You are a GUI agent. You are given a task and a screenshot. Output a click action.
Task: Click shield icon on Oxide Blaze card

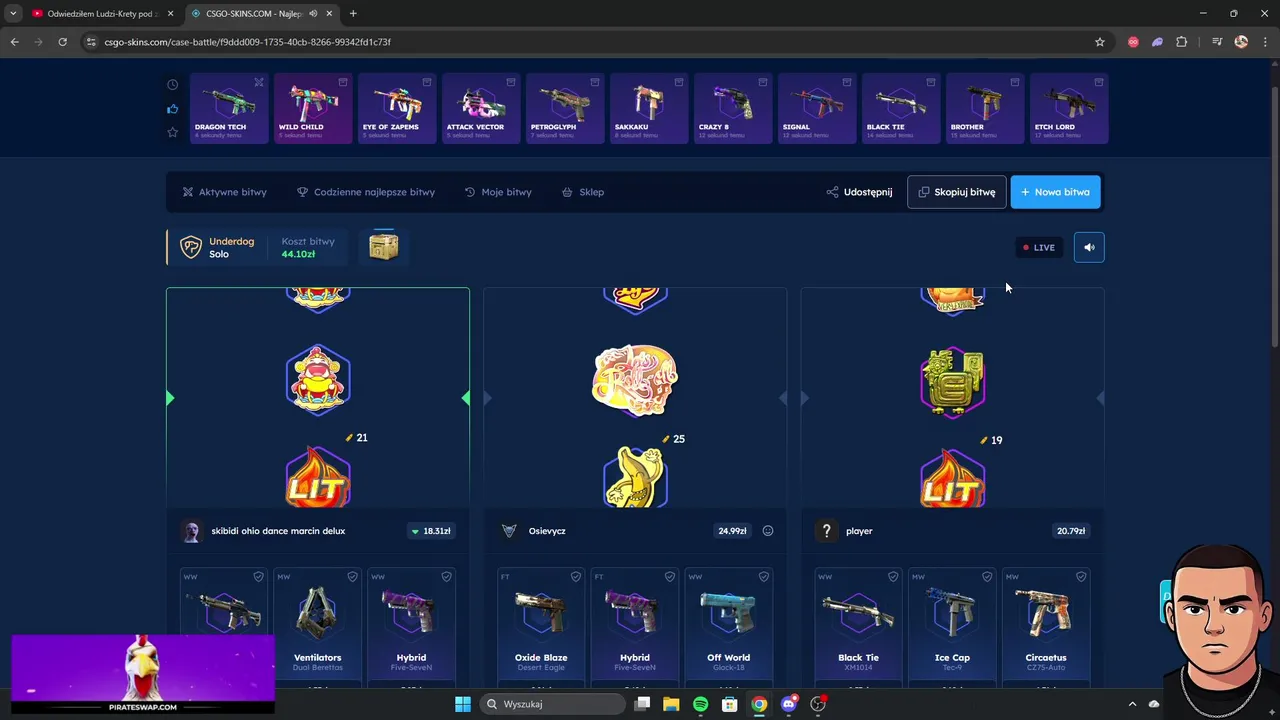(576, 577)
